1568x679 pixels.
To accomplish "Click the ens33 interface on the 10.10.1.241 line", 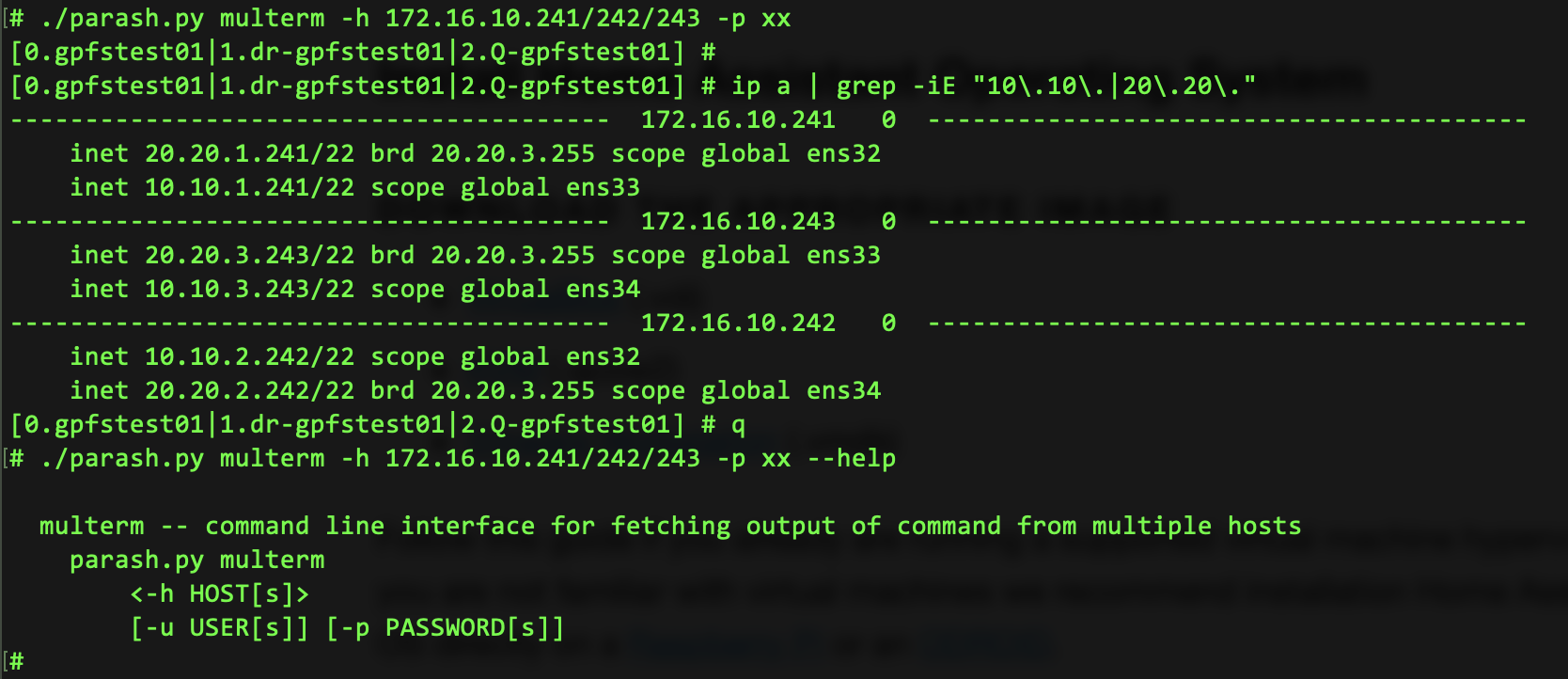I will pos(603,188).
